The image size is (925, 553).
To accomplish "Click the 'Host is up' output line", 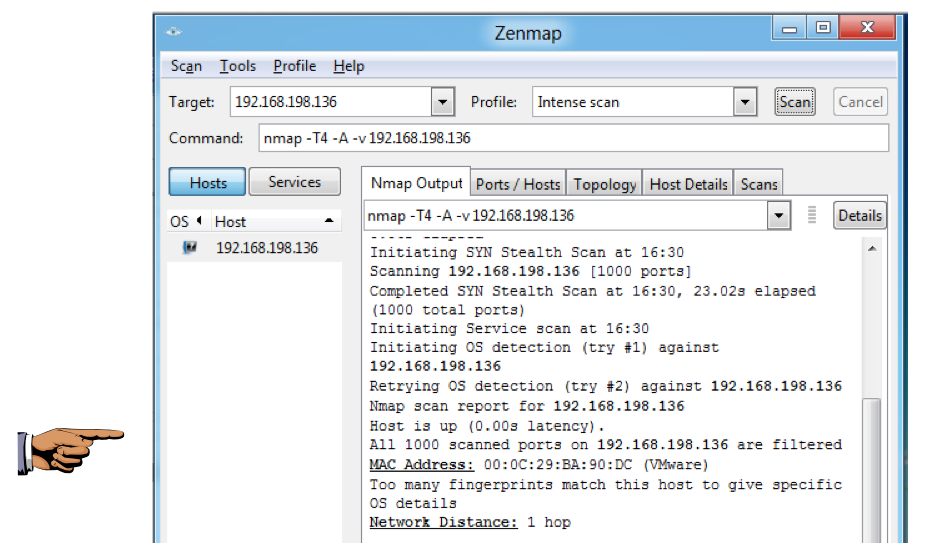I will [487, 426].
